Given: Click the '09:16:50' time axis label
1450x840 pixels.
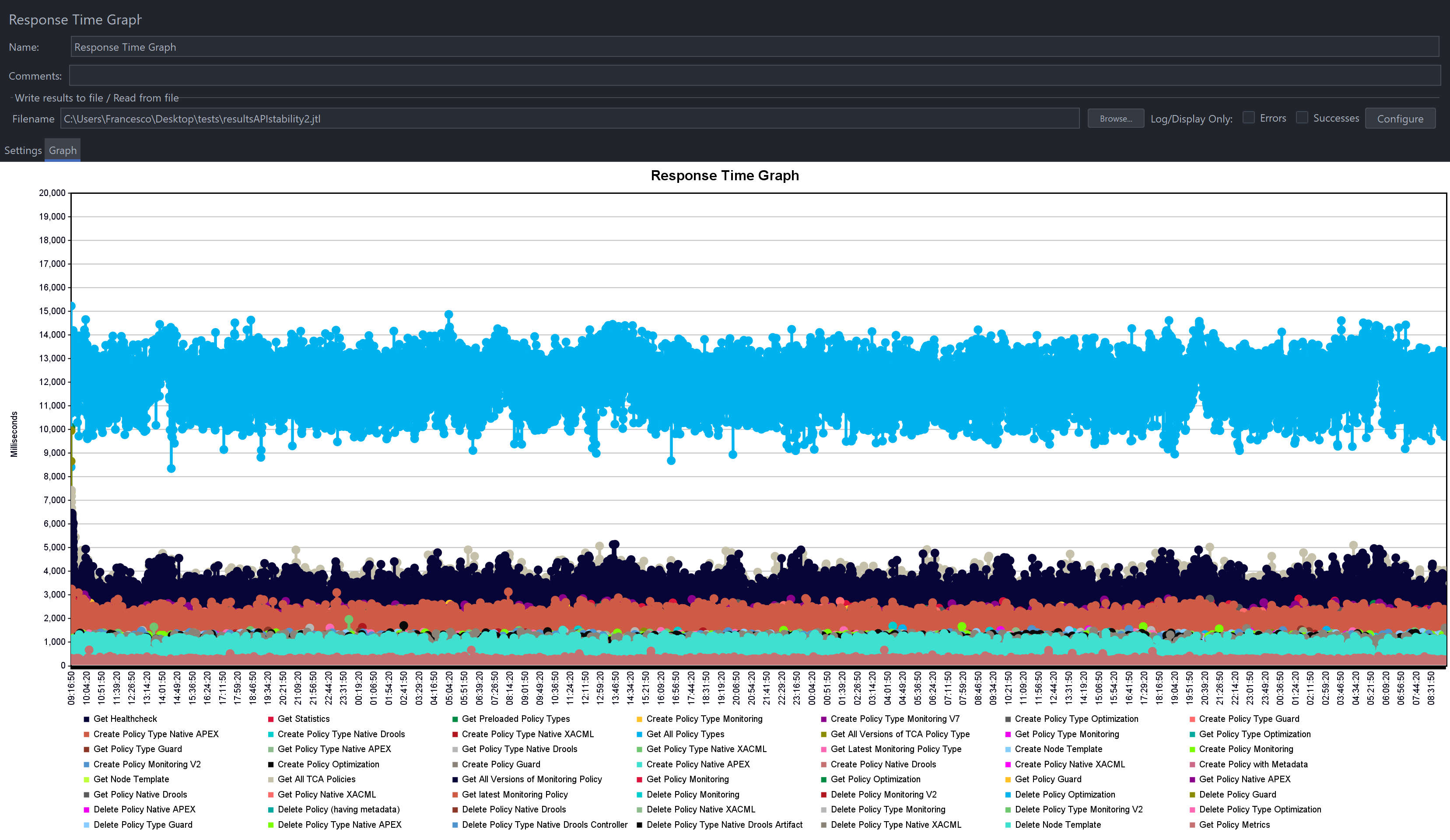Looking at the screenshot, I should (x=71, y=688).
